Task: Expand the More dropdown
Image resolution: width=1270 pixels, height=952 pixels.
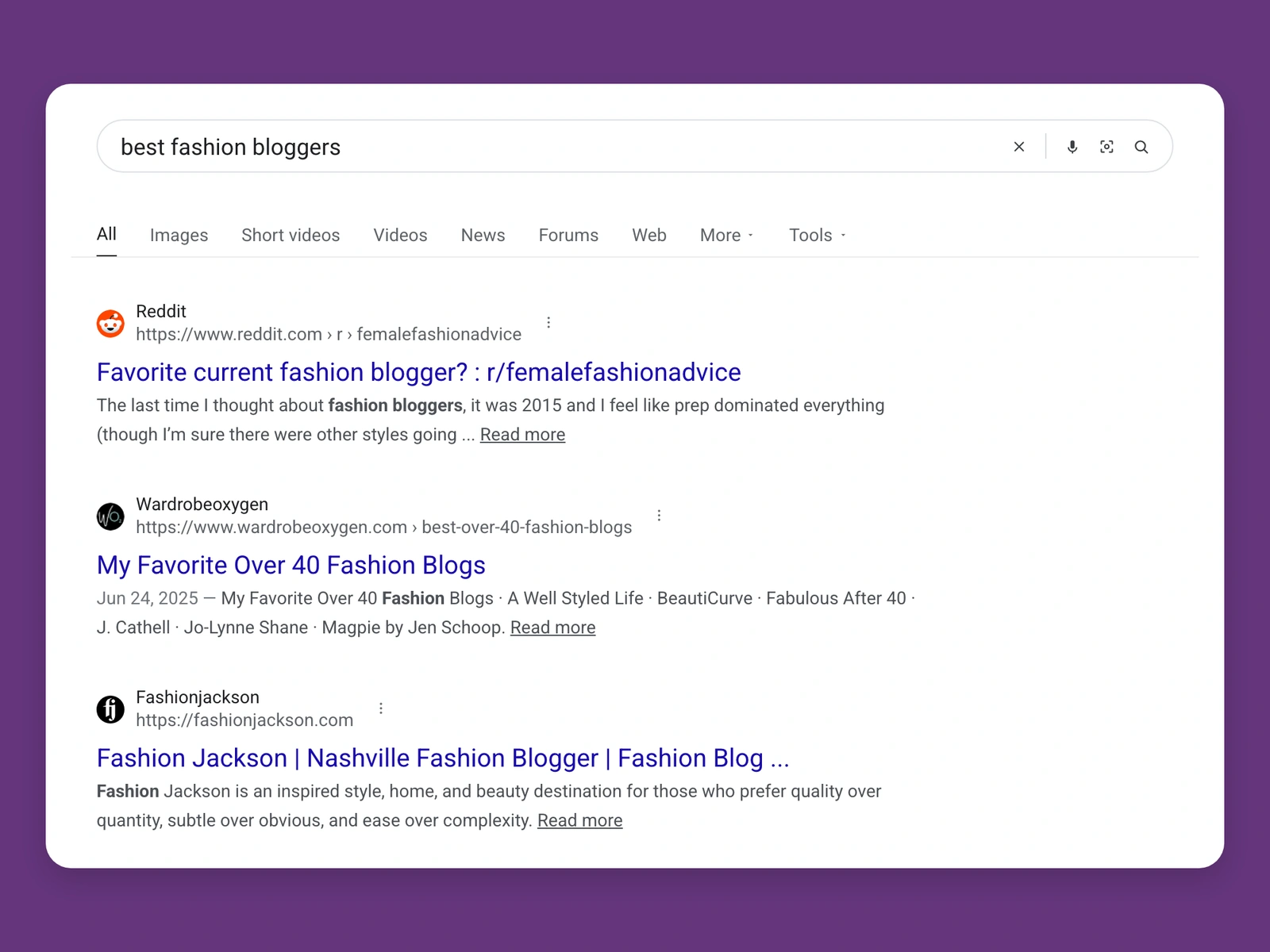Action: tap(726, 236)
